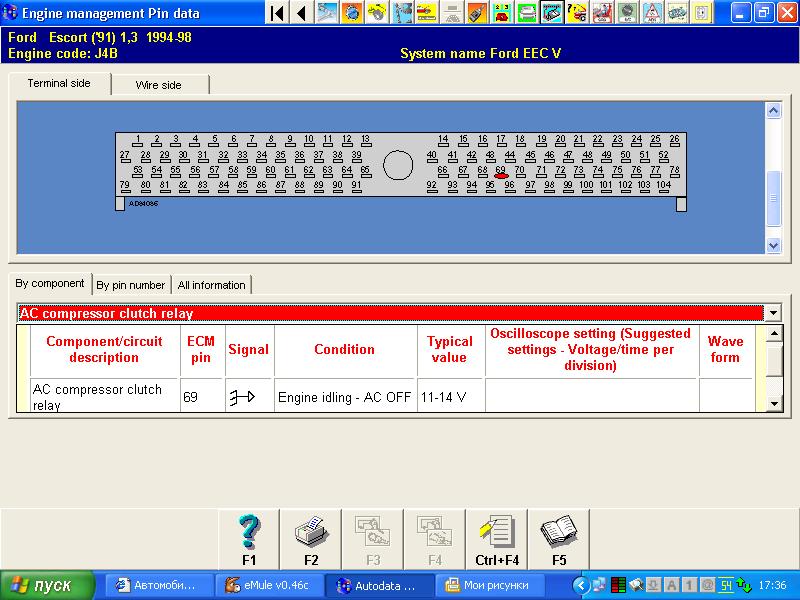The width and height of the screenshot is (800, 600).
Task: Select the All information tab
Action: [211, 285]
